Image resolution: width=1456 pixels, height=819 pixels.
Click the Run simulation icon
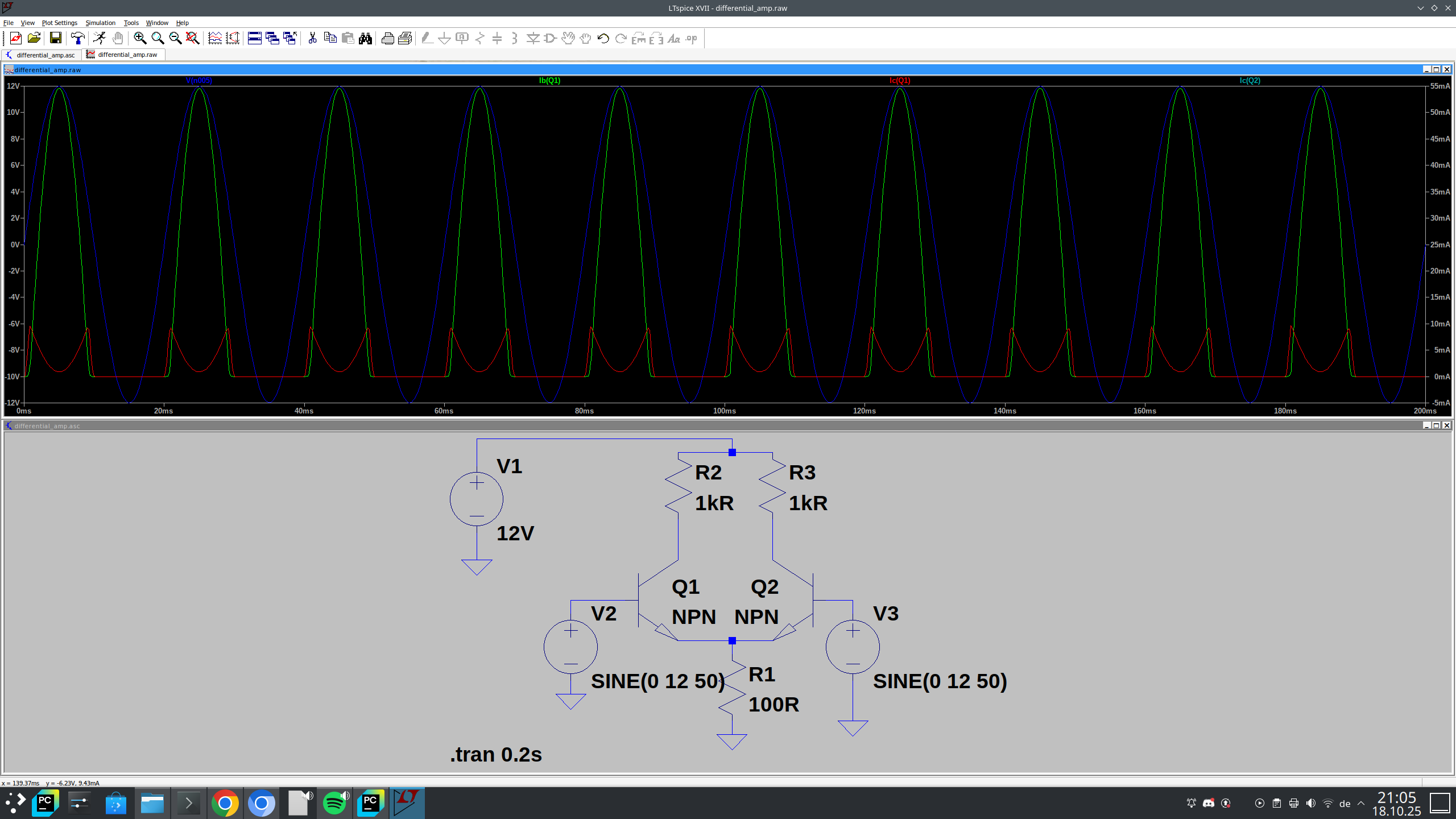(x=100, y=38)
